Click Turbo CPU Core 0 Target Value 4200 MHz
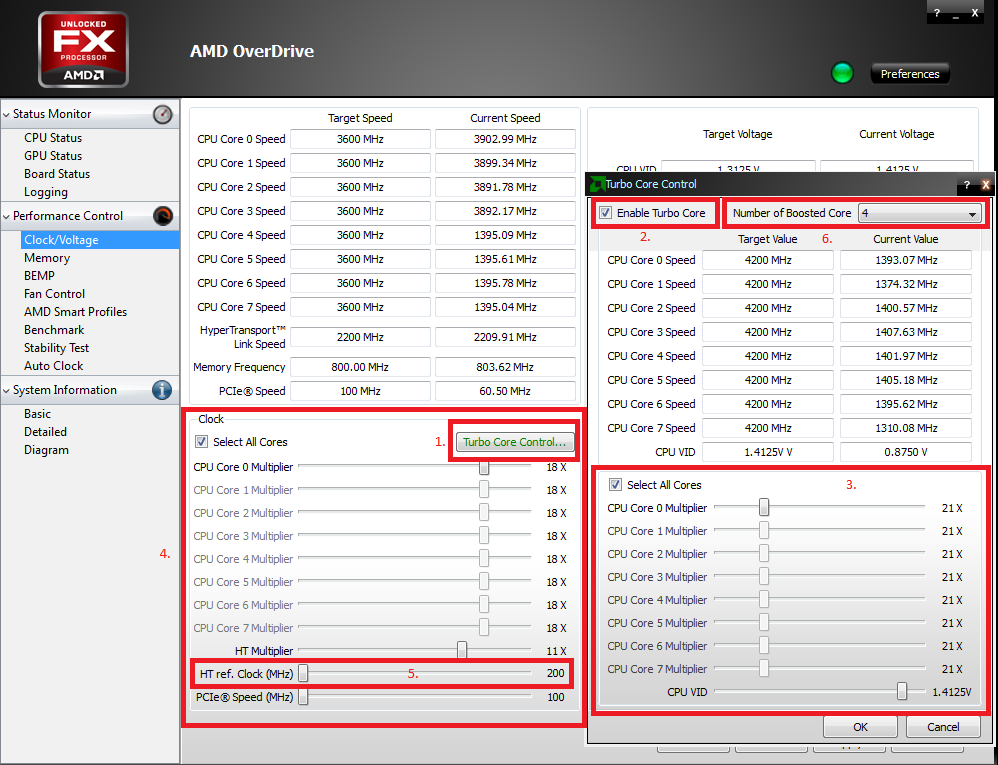This screenshot has width=998, height=765. (x=768, y=260)
